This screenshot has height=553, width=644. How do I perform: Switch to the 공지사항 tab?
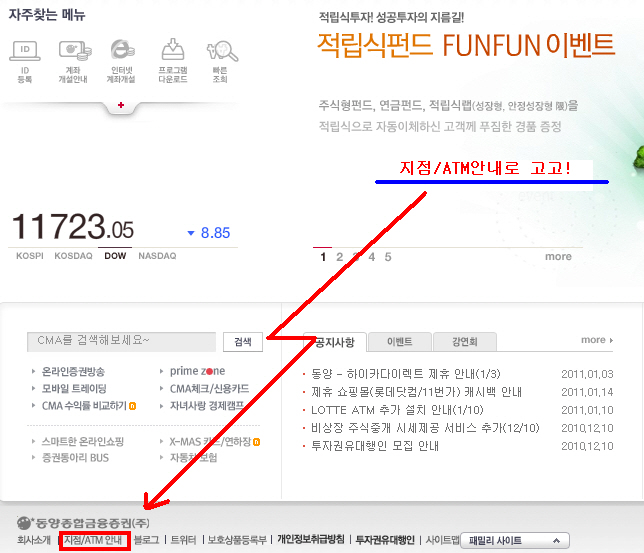pos(335,342)
